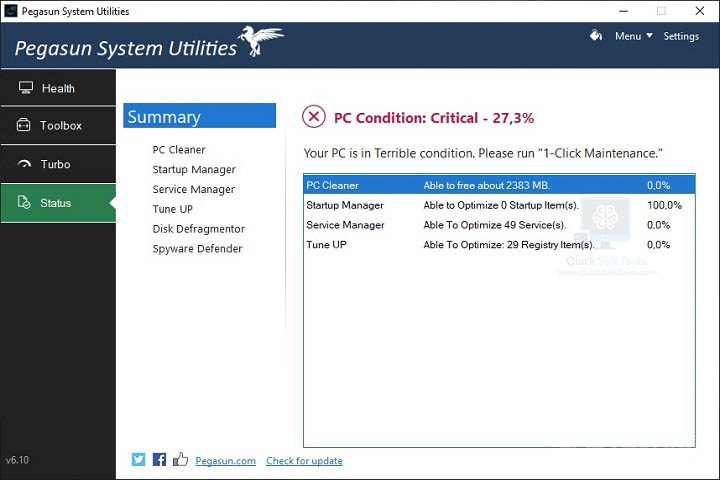Open the Twitter icon link
The image size is (720, 480).
click(138, 459)
